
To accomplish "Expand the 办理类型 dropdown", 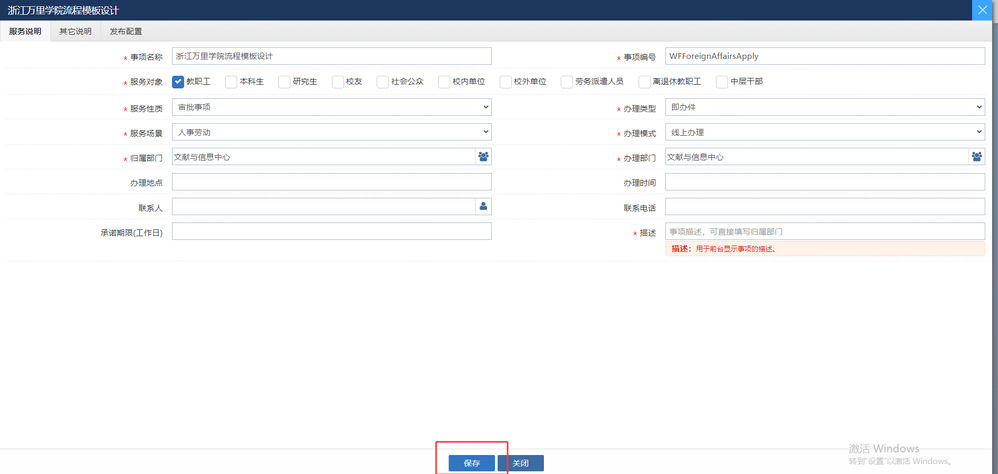I will [824, 107].
